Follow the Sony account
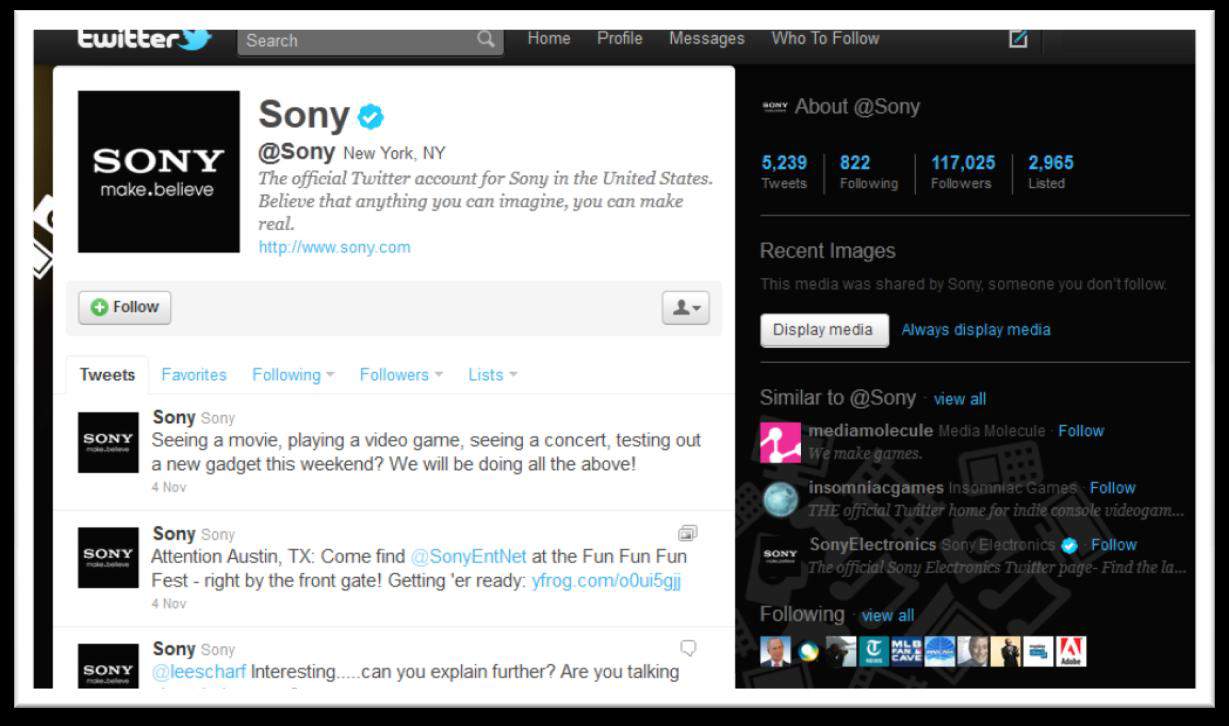The height and width of the screenshot is (726, 1229). 125,308
